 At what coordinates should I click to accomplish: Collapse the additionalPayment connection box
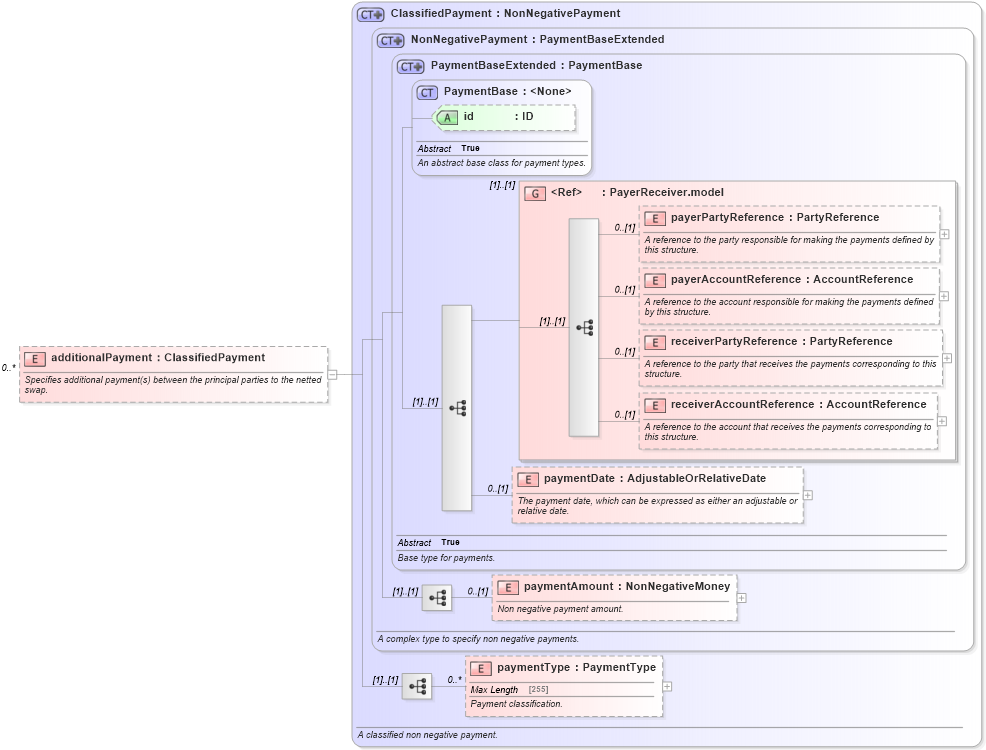(x=330, y=375)
